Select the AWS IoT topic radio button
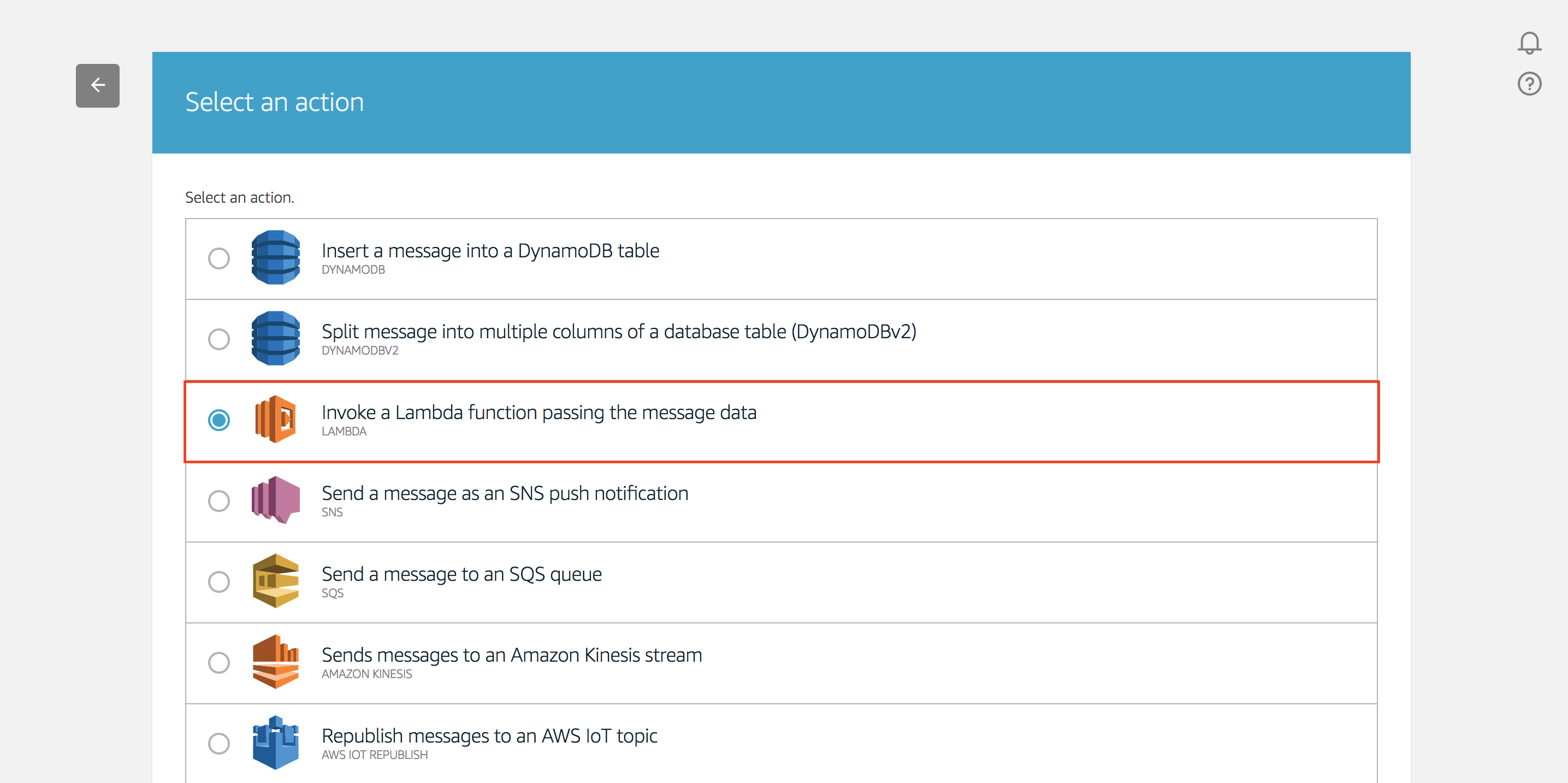This screenshot has height=783, width=1568. coord(218,744)
